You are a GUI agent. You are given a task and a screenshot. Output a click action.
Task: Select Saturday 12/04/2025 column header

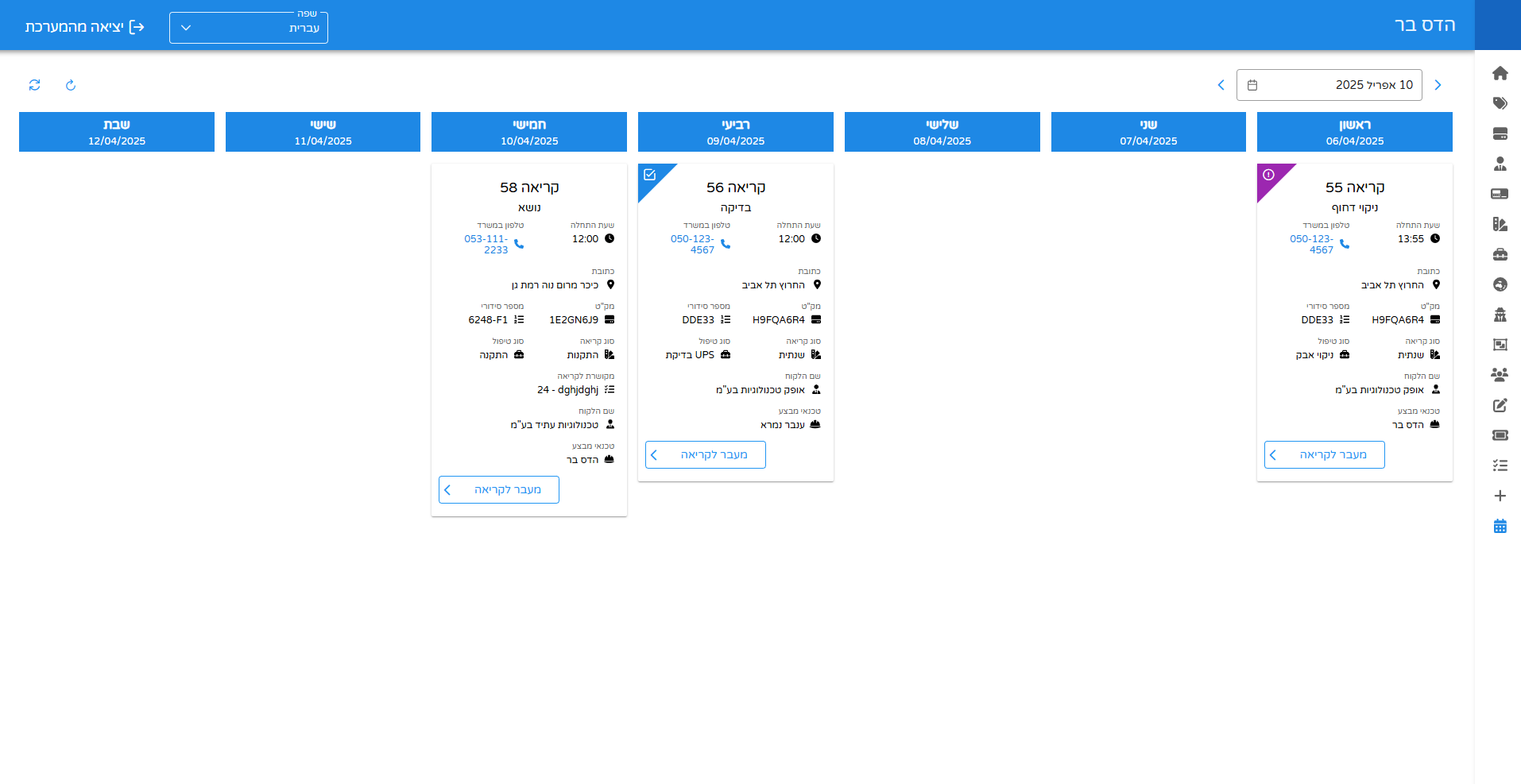point(117,132)
